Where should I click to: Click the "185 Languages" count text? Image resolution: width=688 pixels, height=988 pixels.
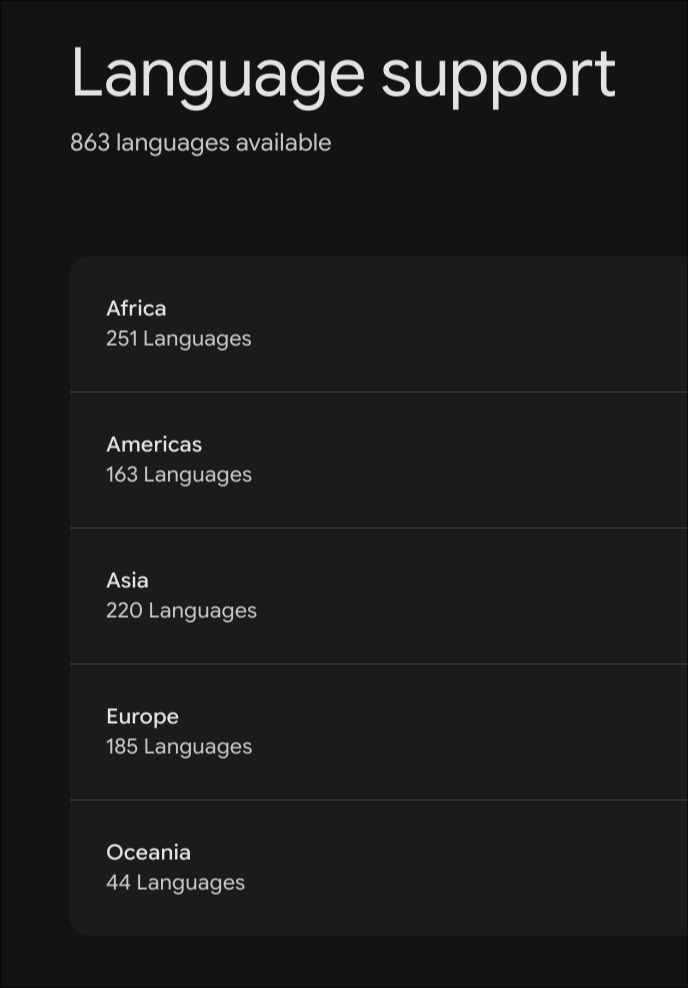[179, 747]
